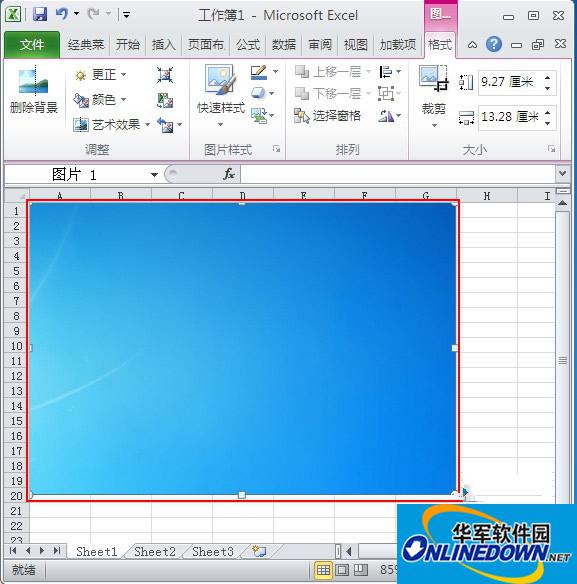Image resolution: width=577 pixels, height=584 pixels.
Task: Click the Rotate objects icon
Action: tap(386, 116)
